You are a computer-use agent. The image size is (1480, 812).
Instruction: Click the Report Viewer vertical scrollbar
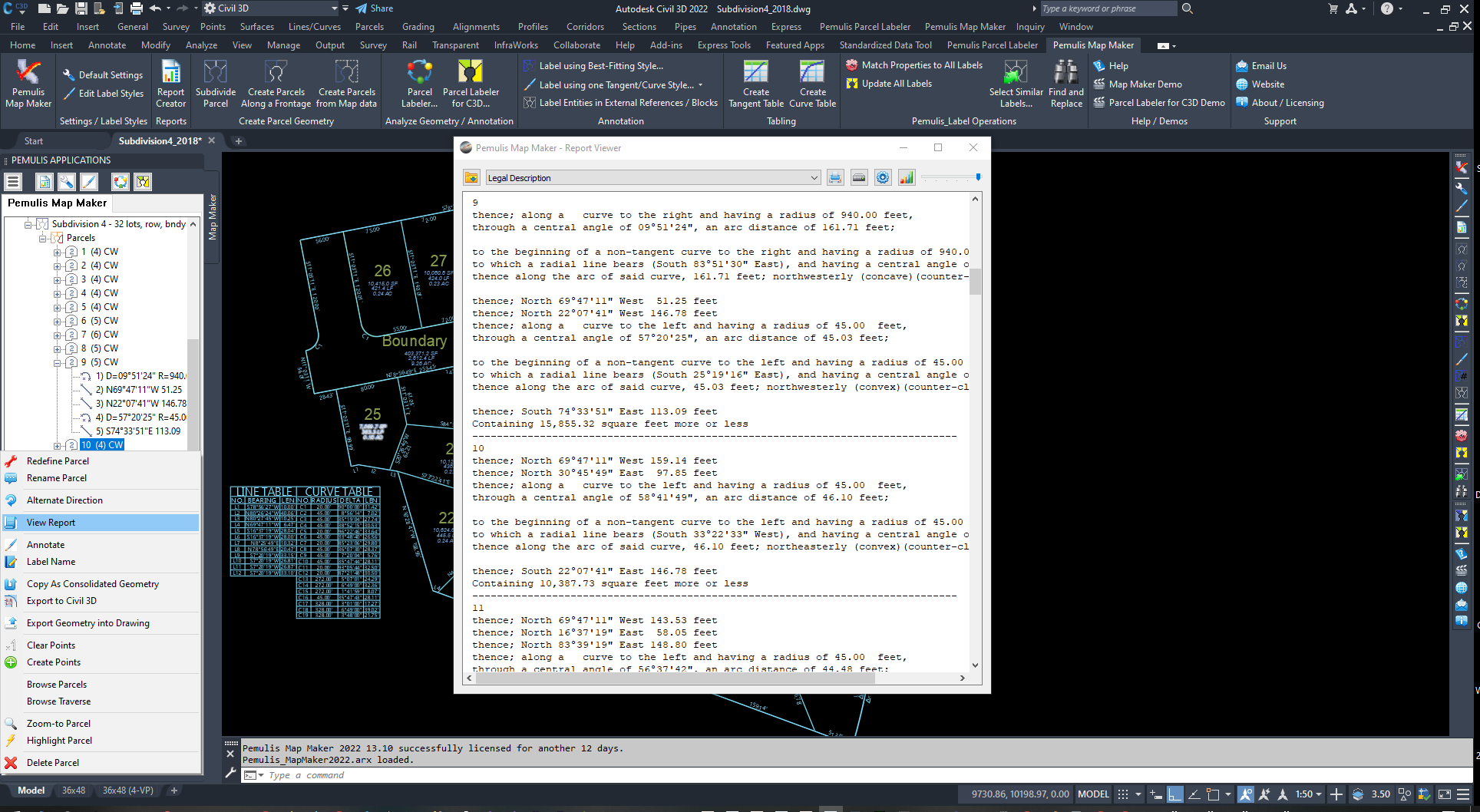(x=975, y=432)
